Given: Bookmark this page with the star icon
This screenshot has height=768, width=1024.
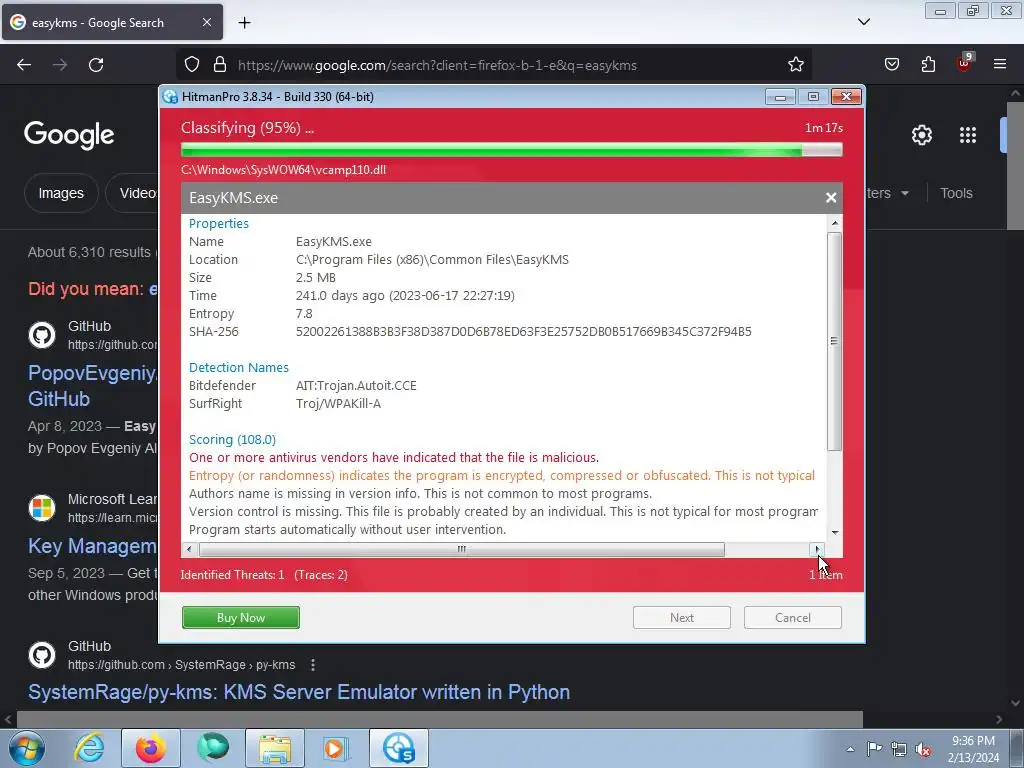Looking at the screenshot, I should tap(795, 65).
